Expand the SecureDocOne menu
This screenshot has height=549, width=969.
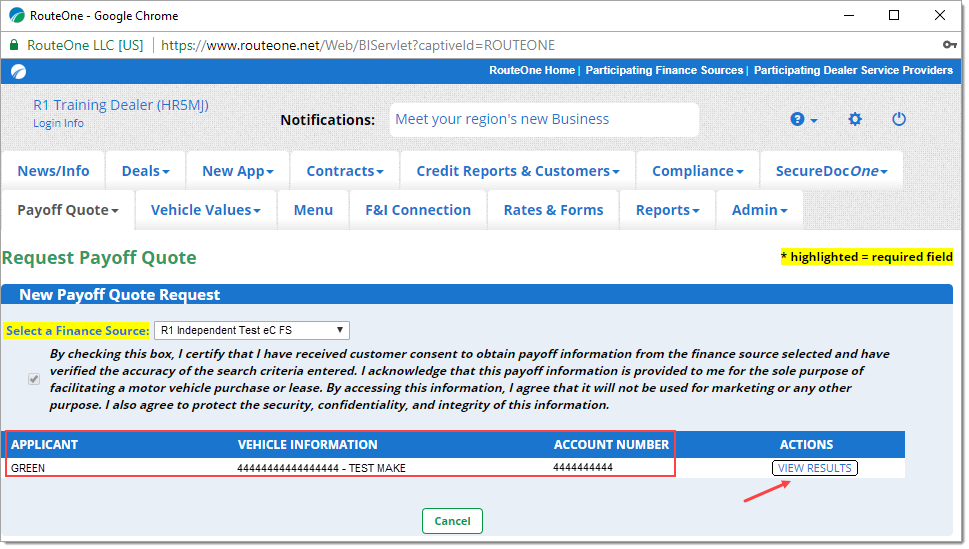tap(831, 171)
